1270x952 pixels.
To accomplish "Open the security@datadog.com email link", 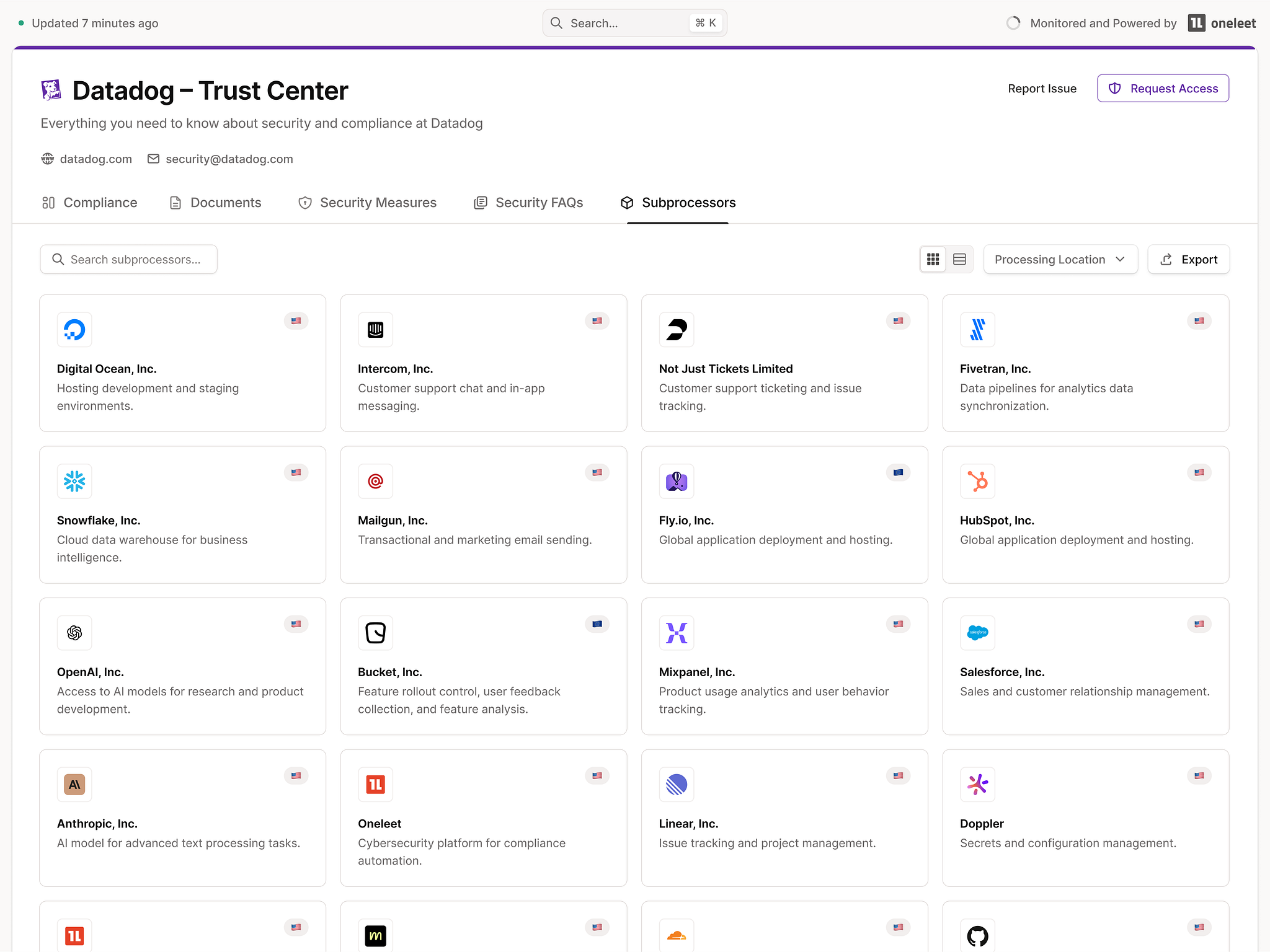I will [229, 159].
